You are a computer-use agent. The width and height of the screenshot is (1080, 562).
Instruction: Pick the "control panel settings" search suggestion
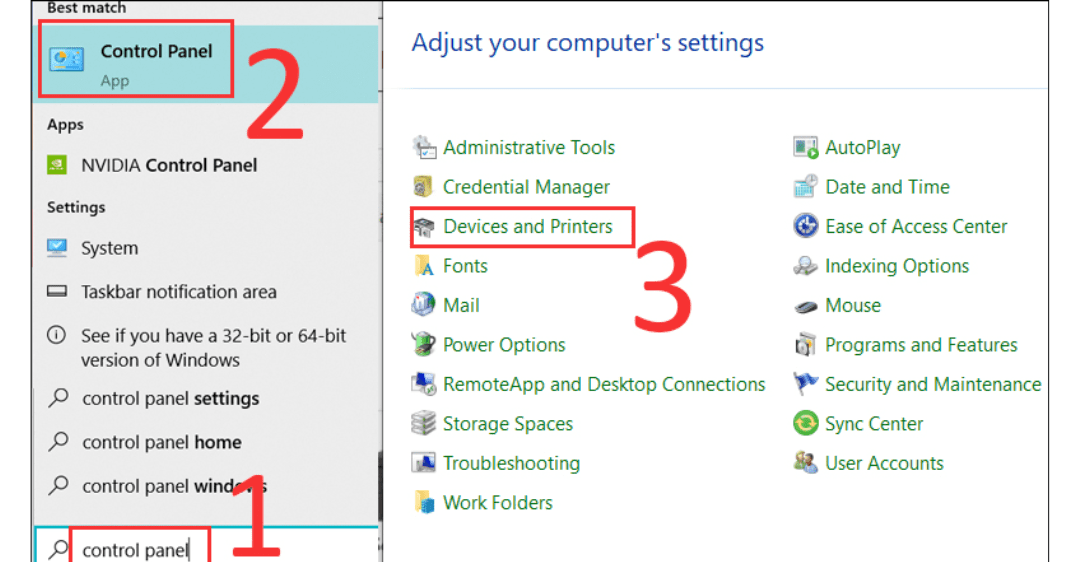coord(170,398)
